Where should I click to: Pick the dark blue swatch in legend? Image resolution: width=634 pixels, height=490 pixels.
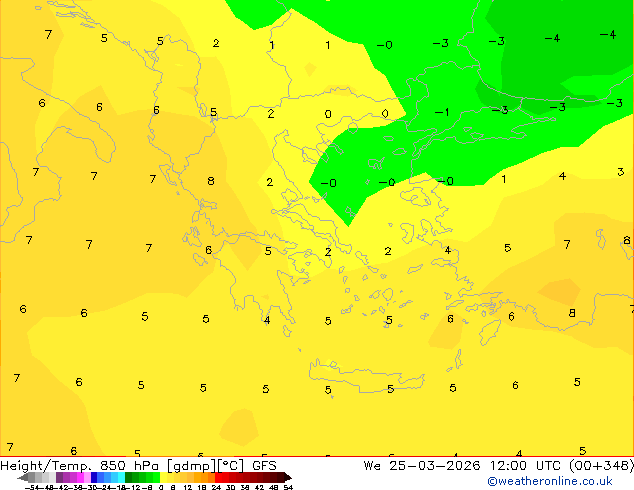click(x=94, y=477)
